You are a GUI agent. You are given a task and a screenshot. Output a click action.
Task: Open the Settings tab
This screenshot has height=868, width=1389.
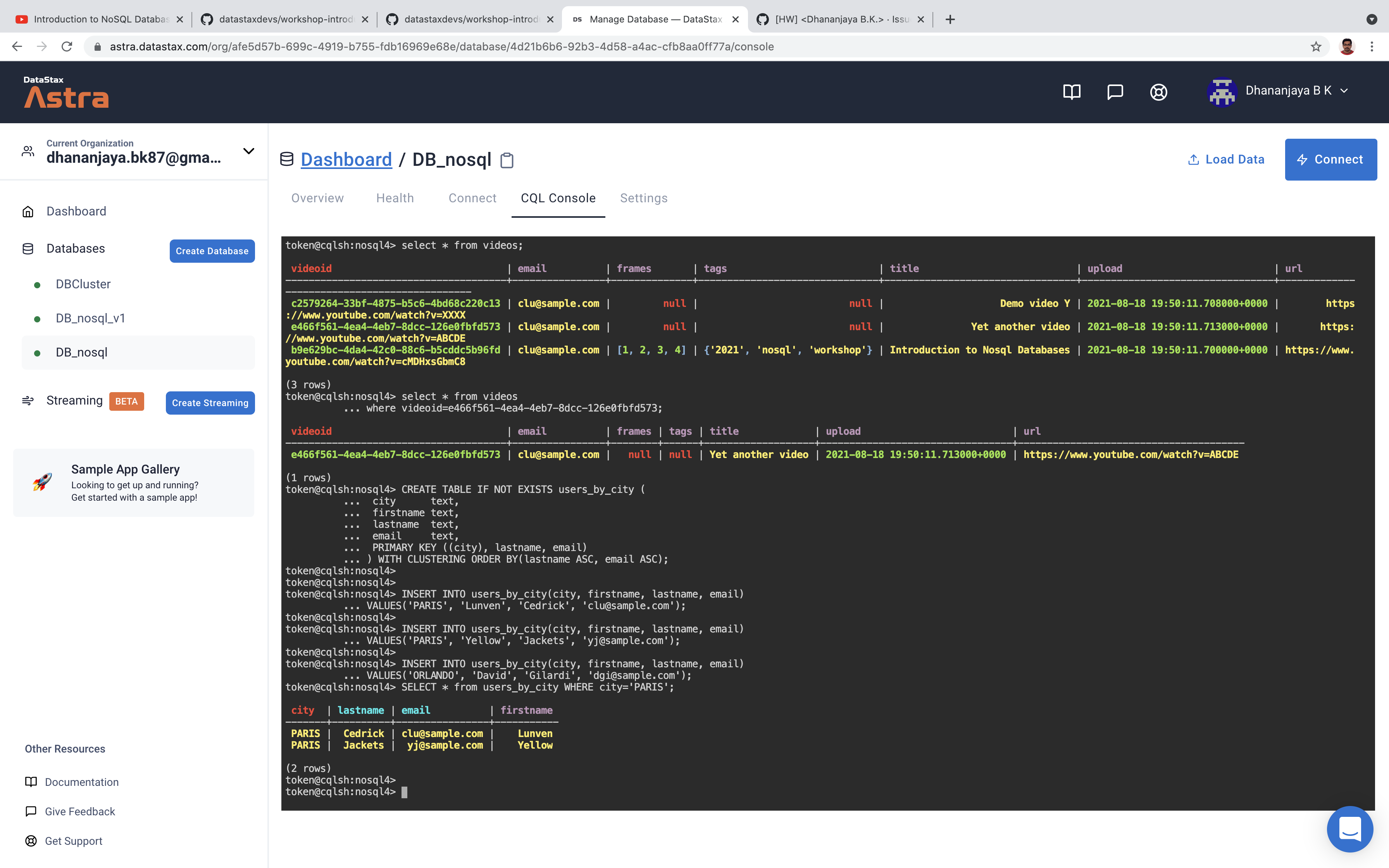click(643, 198)
